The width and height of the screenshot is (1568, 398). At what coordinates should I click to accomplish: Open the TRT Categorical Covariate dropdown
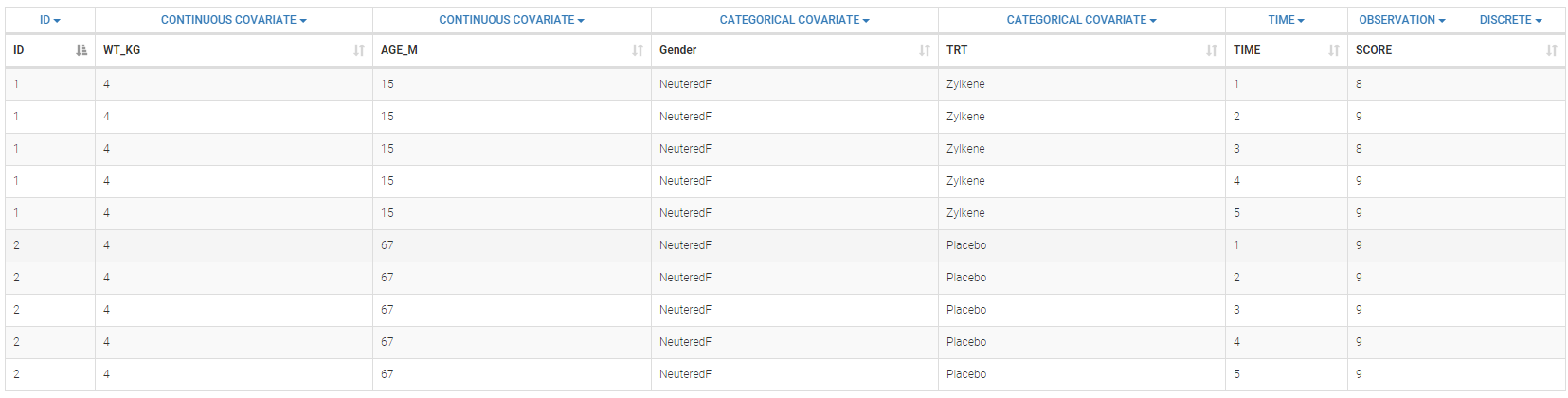(1081, 20)
